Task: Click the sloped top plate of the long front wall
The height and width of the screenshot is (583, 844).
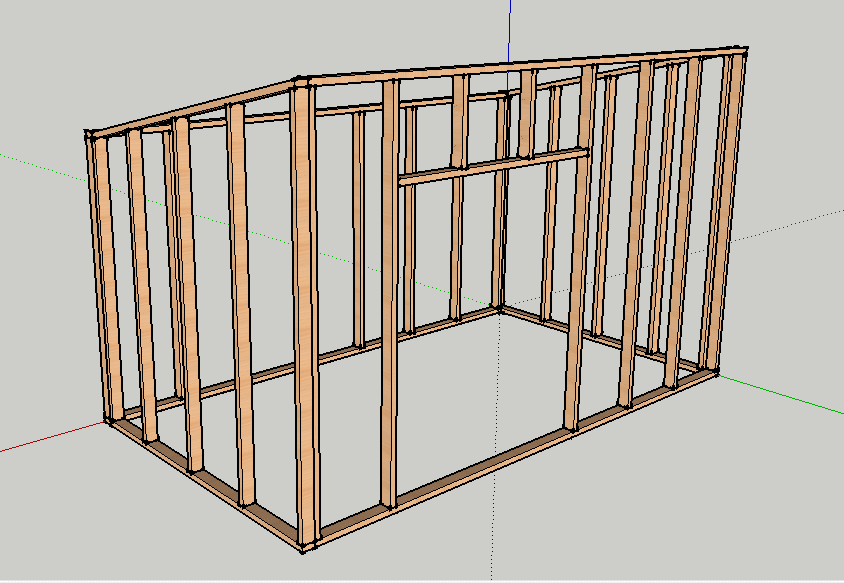Action: pos(520,62)
